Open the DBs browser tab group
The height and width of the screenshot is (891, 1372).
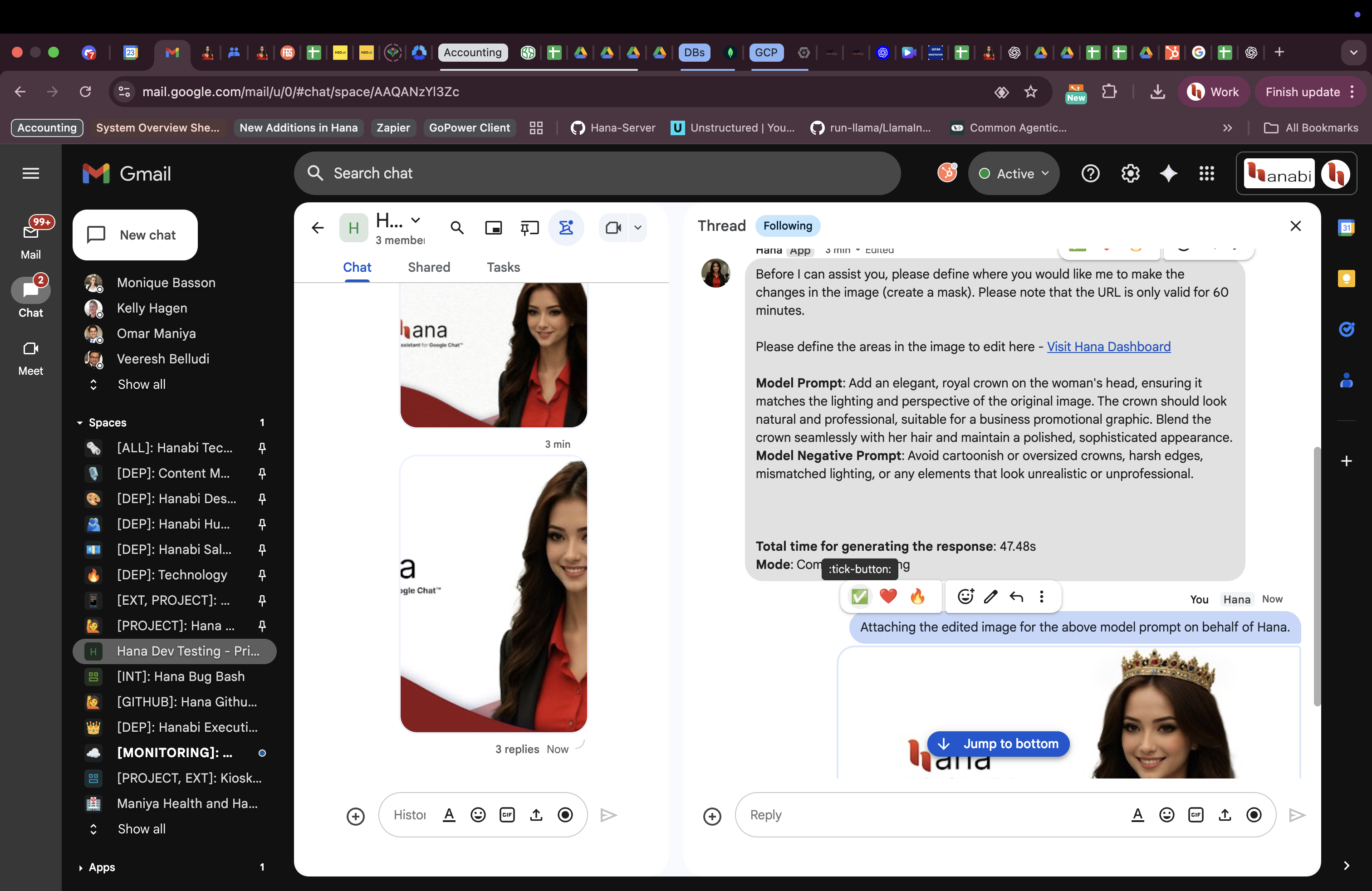coord(694,53)
